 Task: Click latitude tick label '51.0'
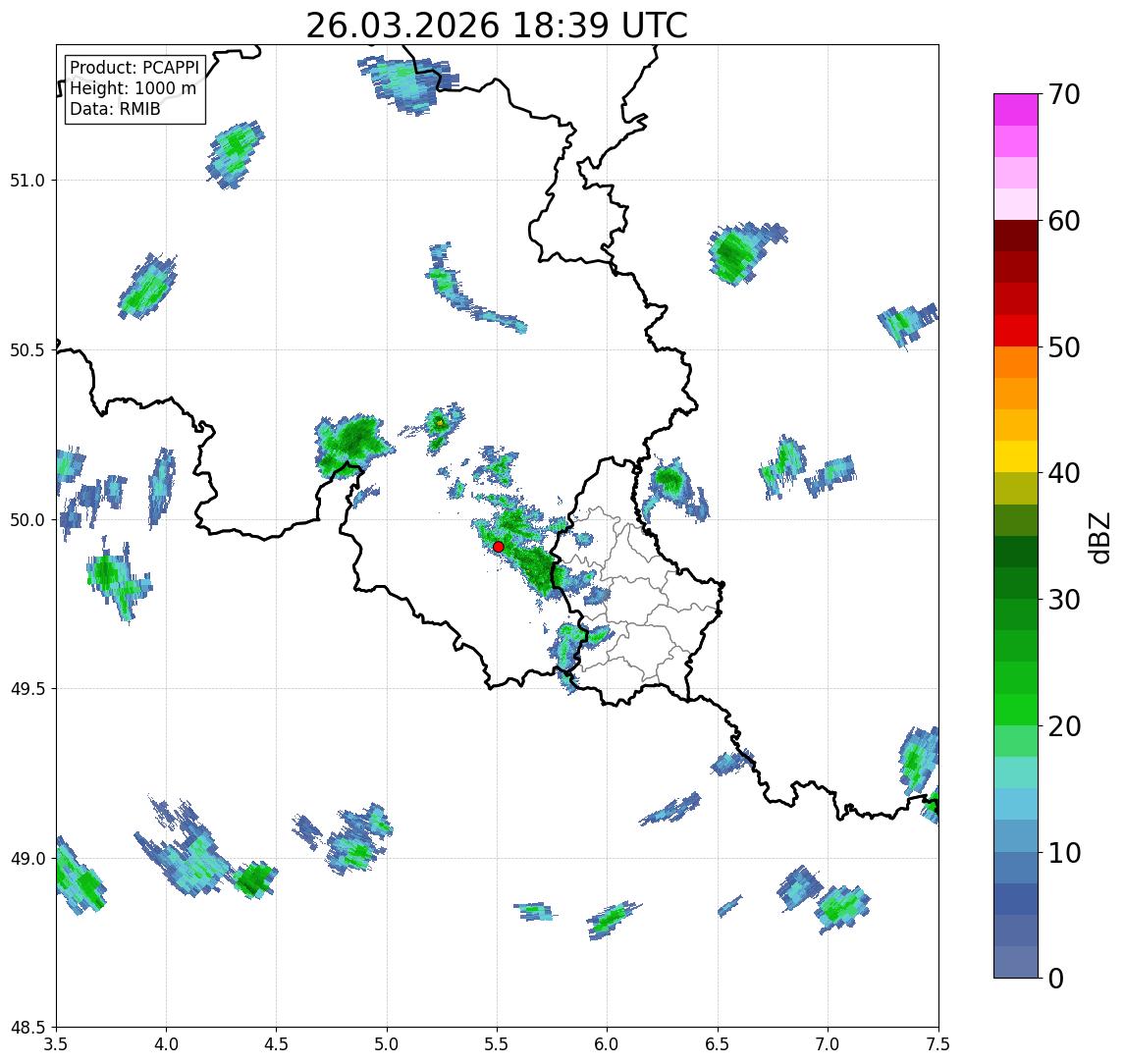(x=27, y=180)
